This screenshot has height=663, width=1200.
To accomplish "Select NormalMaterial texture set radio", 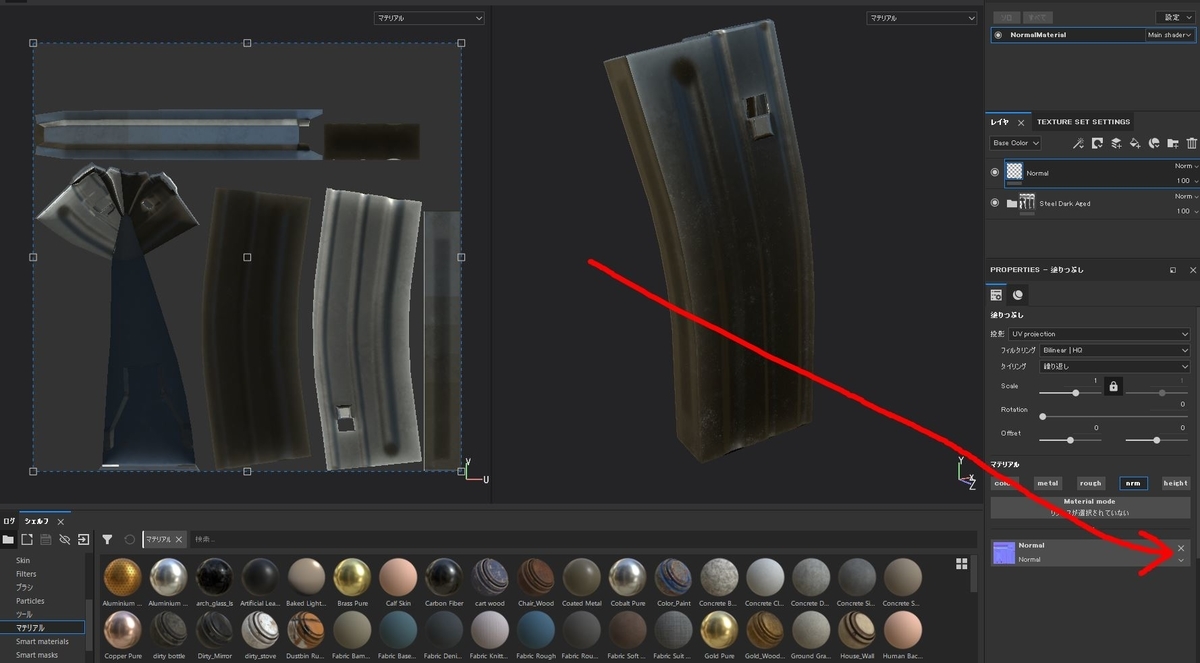I will point(998,35).
